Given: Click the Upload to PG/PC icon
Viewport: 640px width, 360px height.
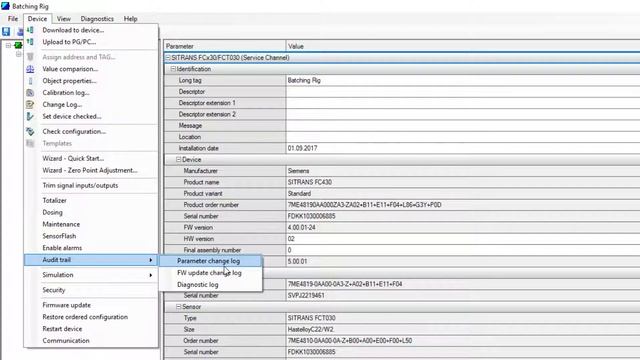Looking at the screenshot, I should pyautogui.click(x=30, y=42).
